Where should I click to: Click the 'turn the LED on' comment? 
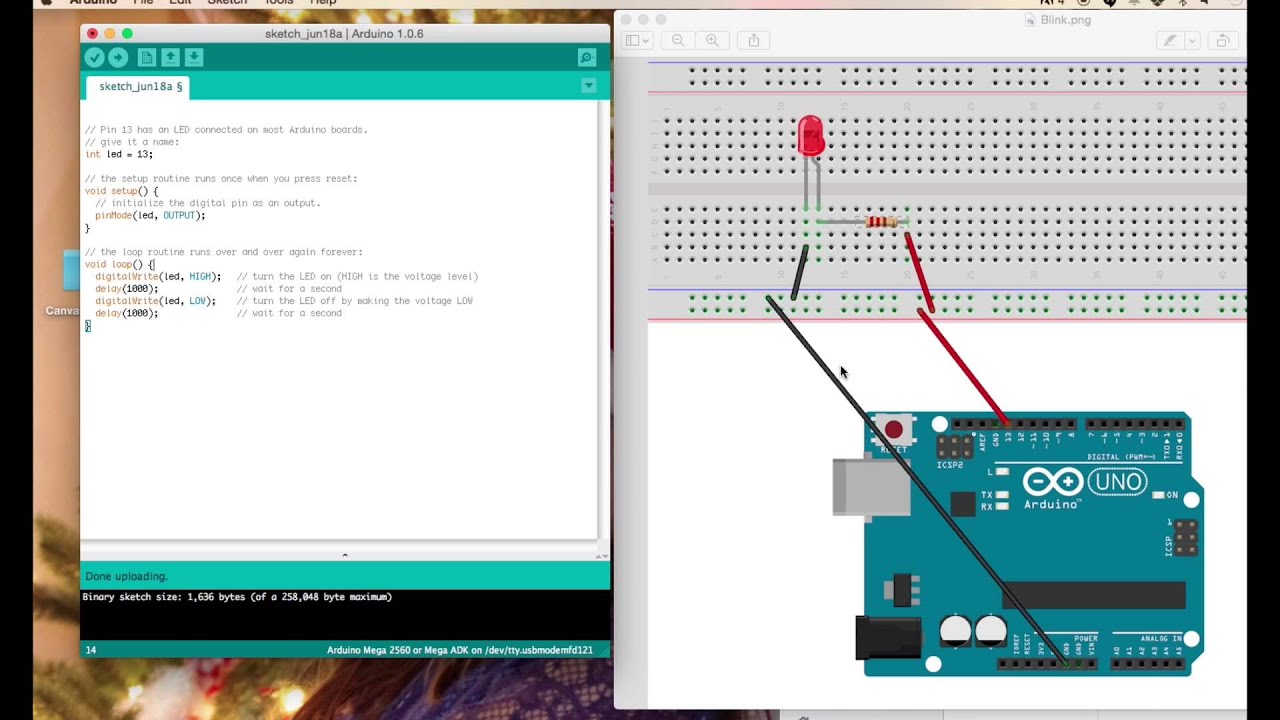pyautogui.click(x=357, y=276)
